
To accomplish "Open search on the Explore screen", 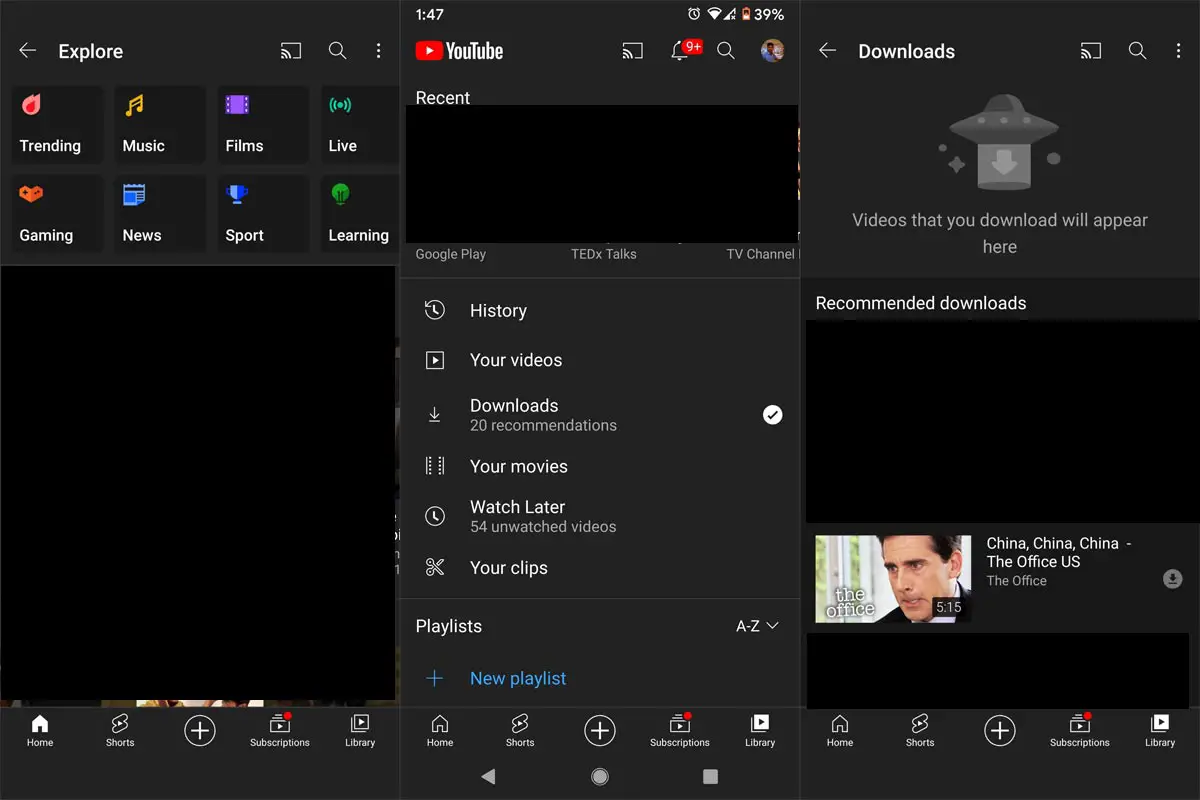I will click(x=338, y=51).
